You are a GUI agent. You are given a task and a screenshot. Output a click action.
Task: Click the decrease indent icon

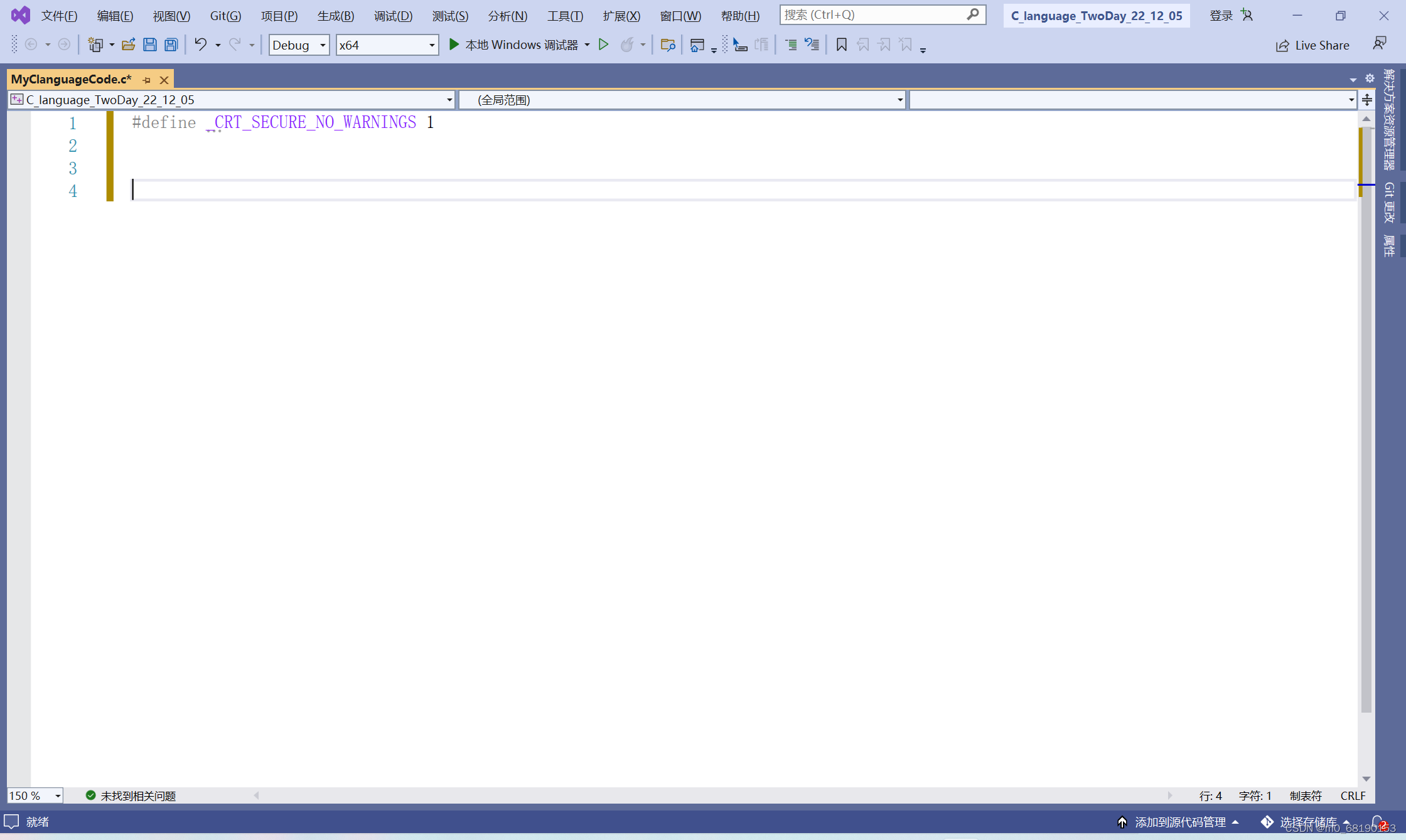click(791, 45)
